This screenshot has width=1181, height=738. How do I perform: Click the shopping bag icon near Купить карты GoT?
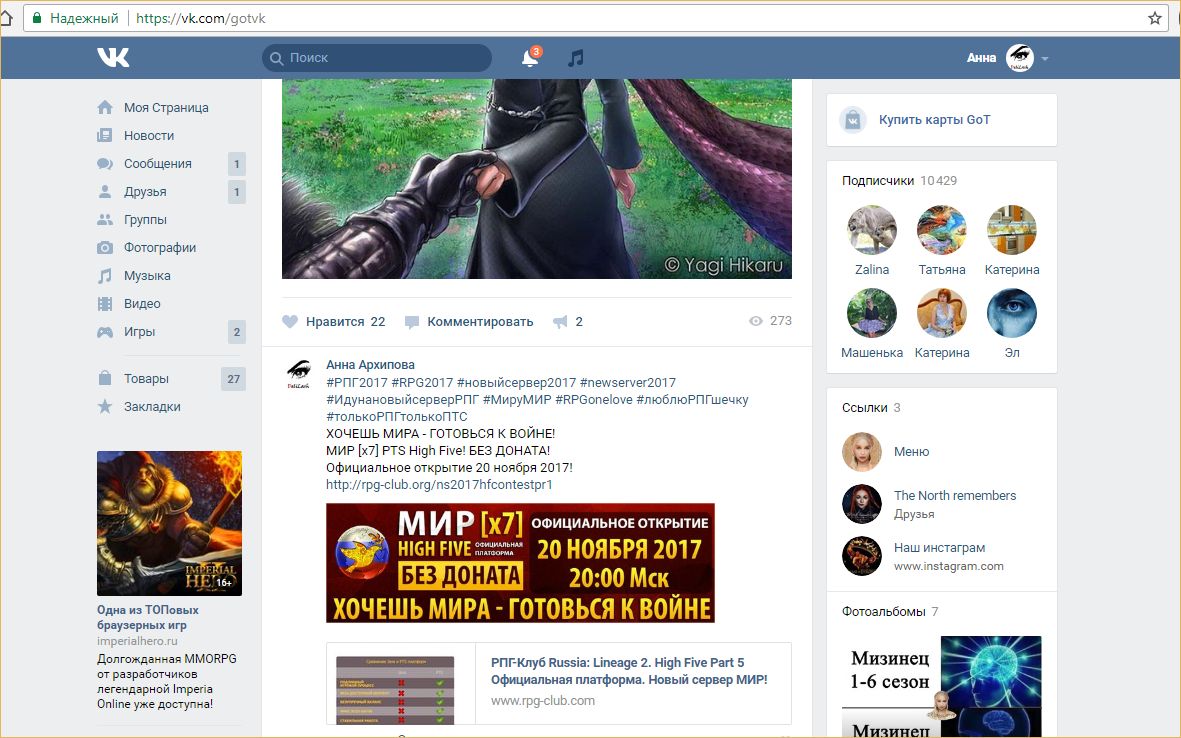(853, 120)
